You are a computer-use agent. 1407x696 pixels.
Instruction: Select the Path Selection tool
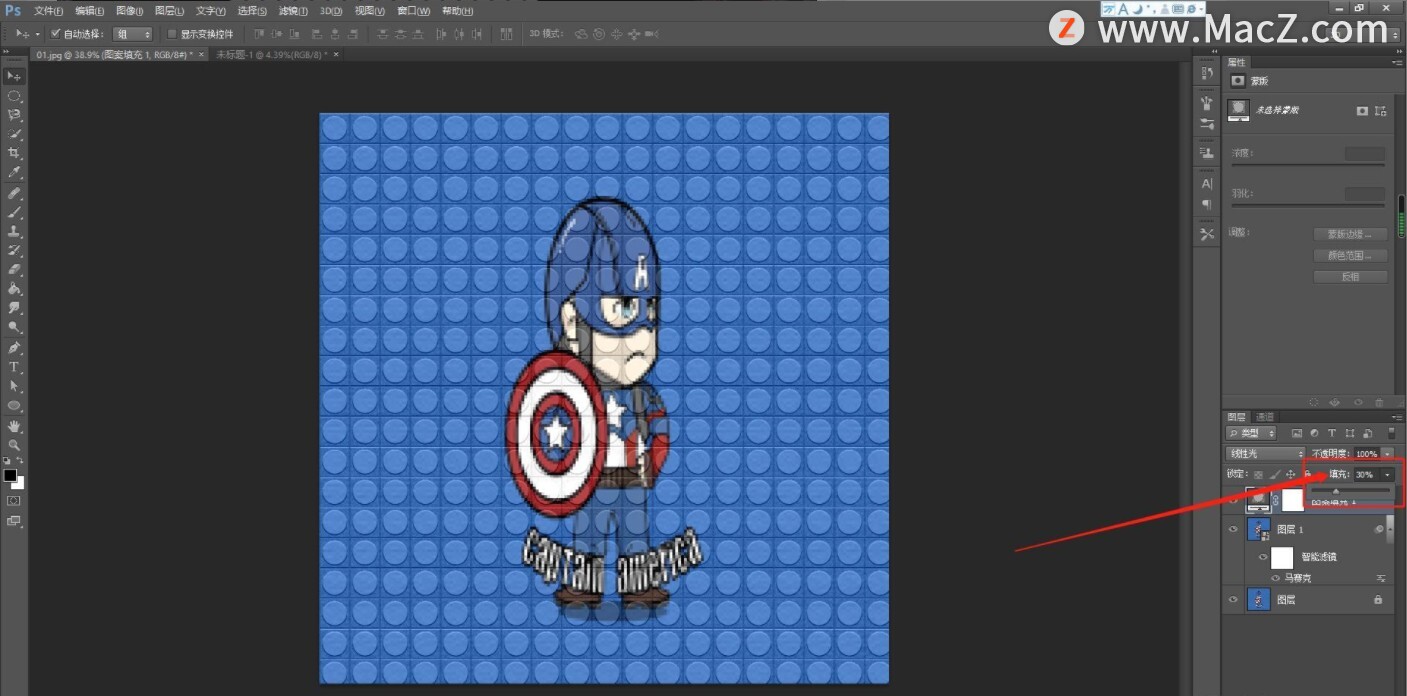click(14, 386)
